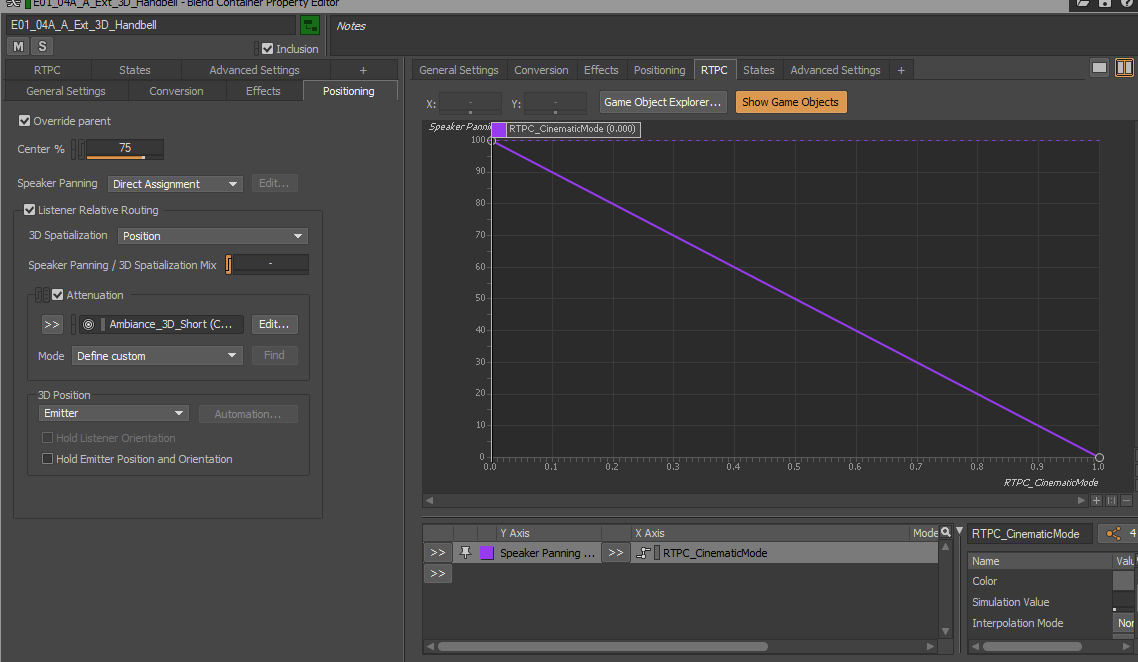This screenshot has height=662, width=1138.
Task: Open the left pane's Conversion tab
Action: (176, 91)
